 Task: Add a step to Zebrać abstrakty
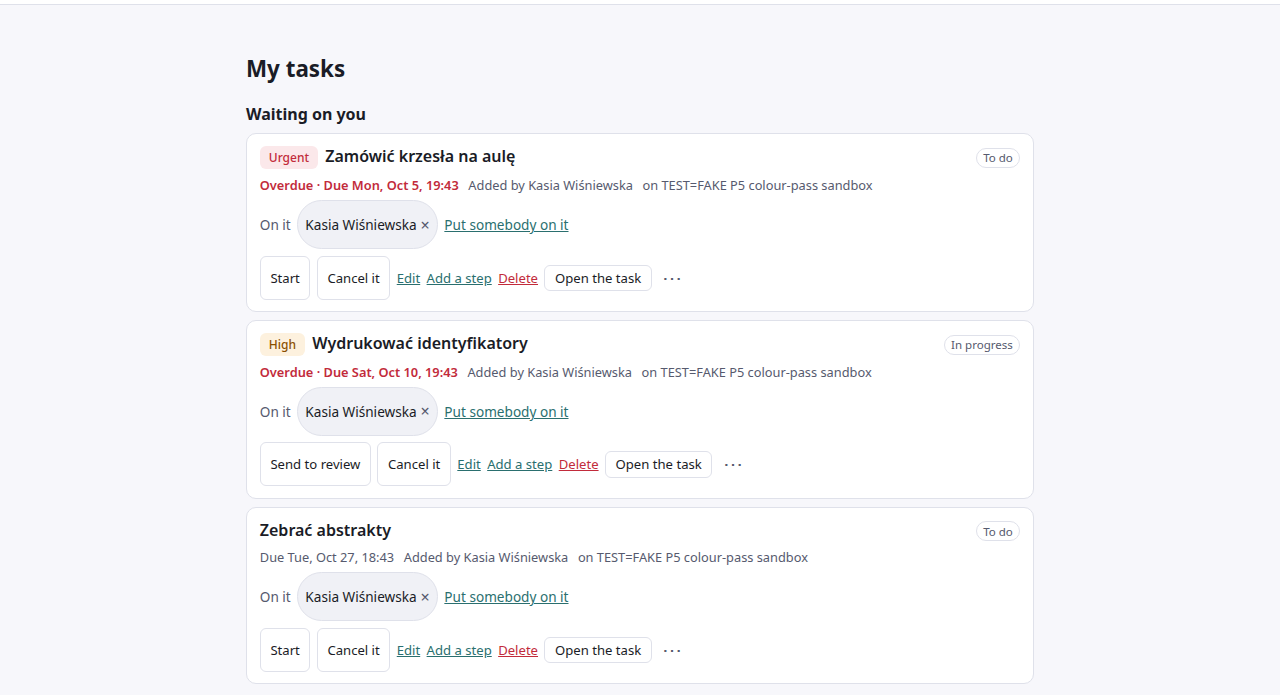pyautogui.click(x=459, y=651)
